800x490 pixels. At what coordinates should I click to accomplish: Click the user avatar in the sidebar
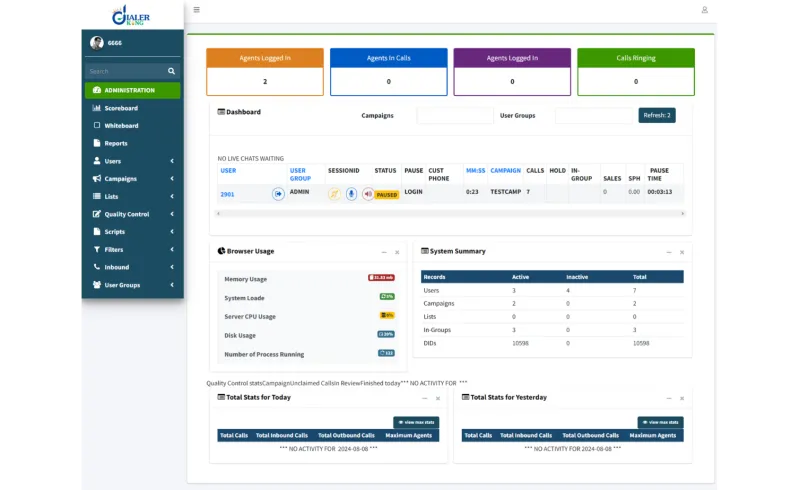tap(96, 43)
